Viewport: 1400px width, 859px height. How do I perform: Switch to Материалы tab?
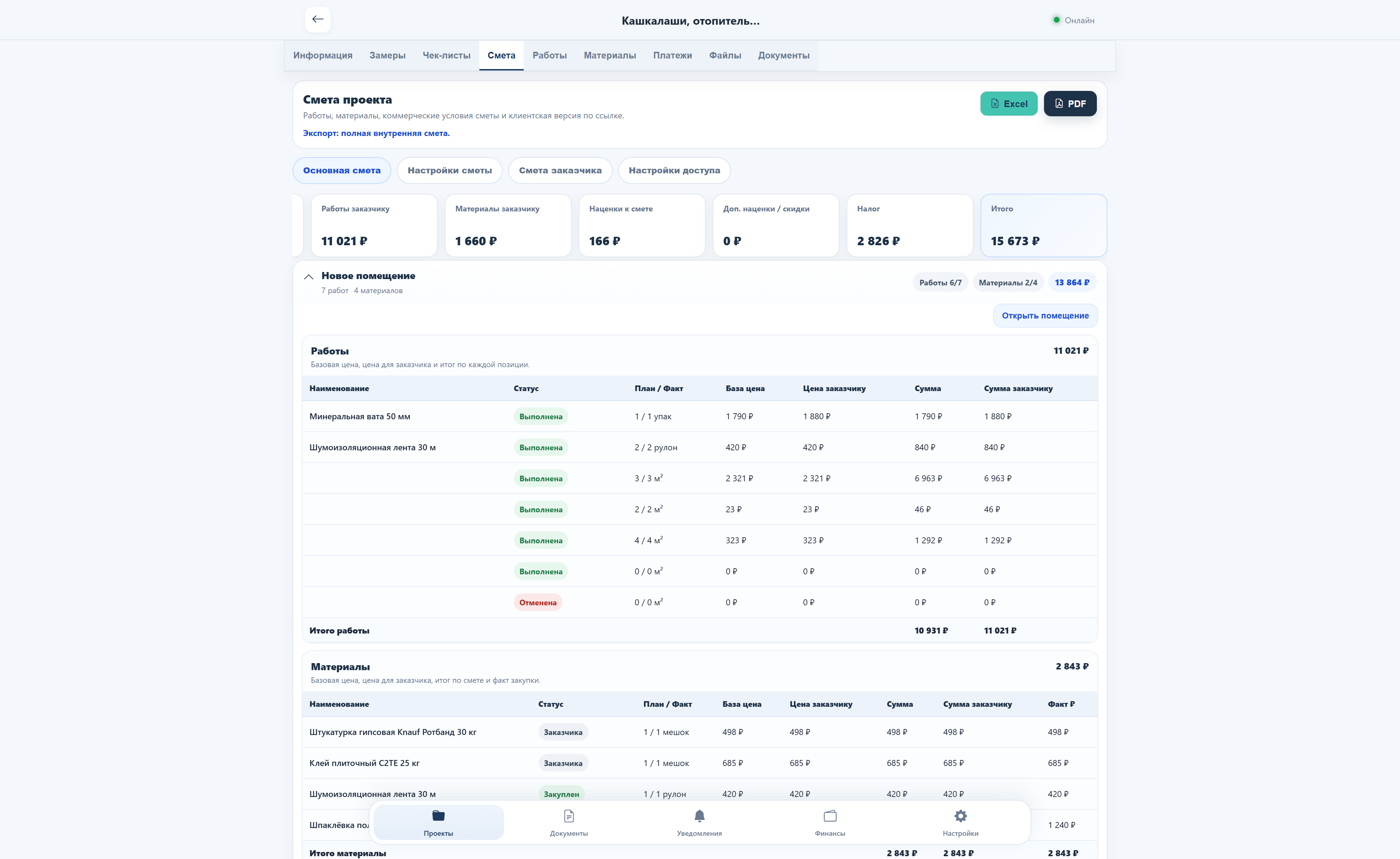610,55
